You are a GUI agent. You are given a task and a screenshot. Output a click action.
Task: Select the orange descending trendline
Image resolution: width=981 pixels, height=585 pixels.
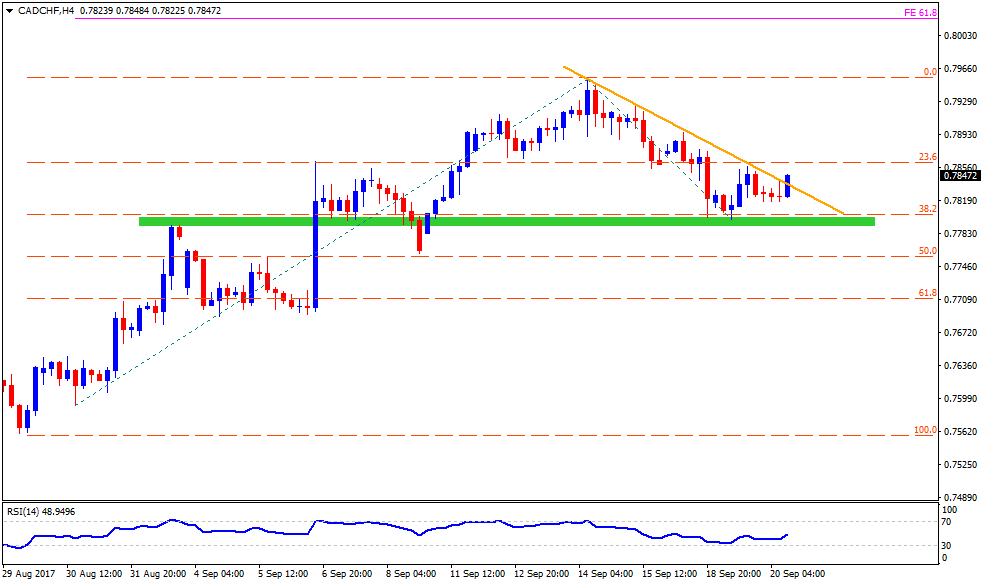pyautogui.click(x=703, y=140)
